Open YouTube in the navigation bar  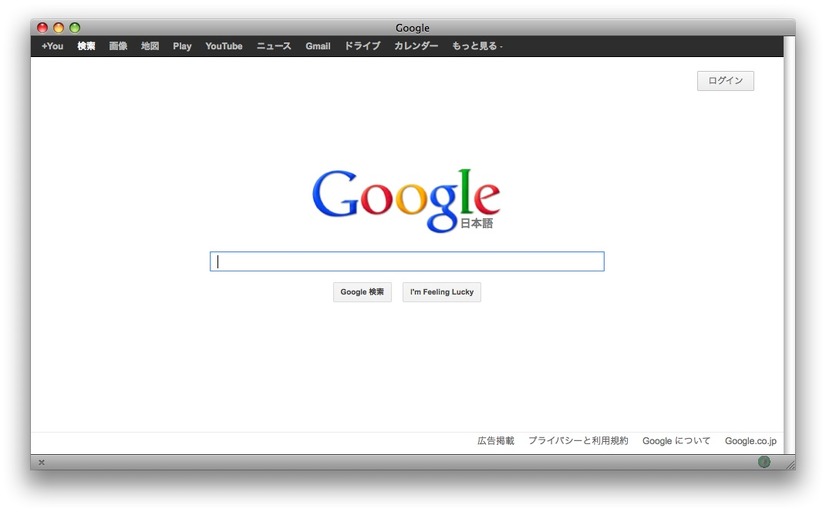(224, 46)
